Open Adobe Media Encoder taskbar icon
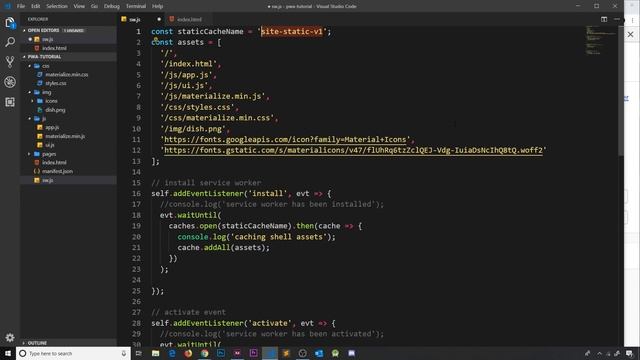Viewport: 640px width, 360px height. point(237,353)
